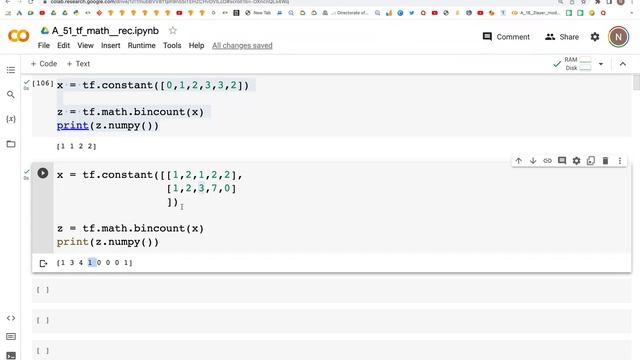This screenshot has height=360, width=640.
Task: Click the cell execution count [106]
Action: (42, 83)
